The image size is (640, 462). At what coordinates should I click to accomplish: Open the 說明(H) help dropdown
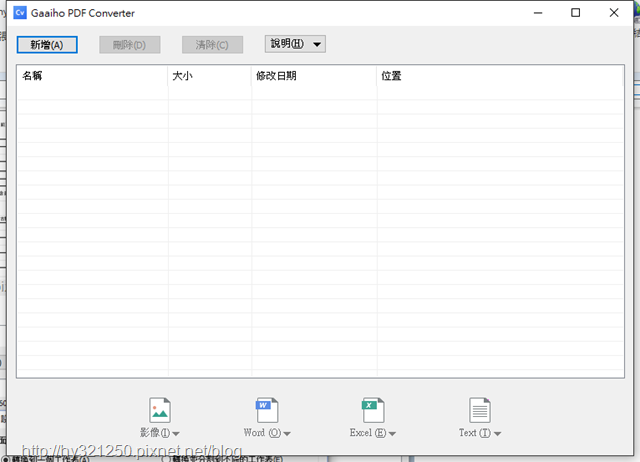295,44
